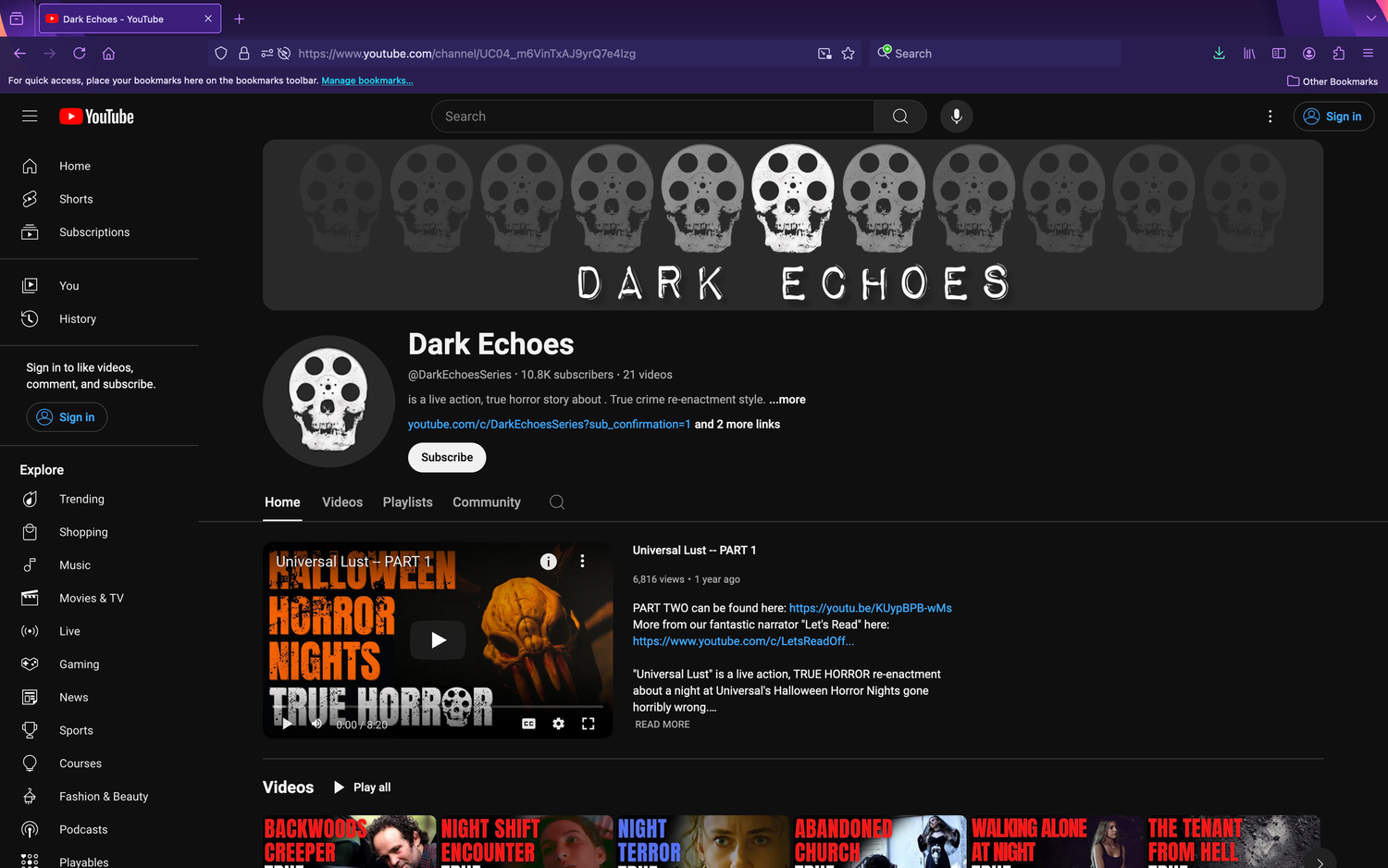Open the Other Bookmarks folder
1388x868 pixels.
pyautogui.click(x=1332, y=81)
